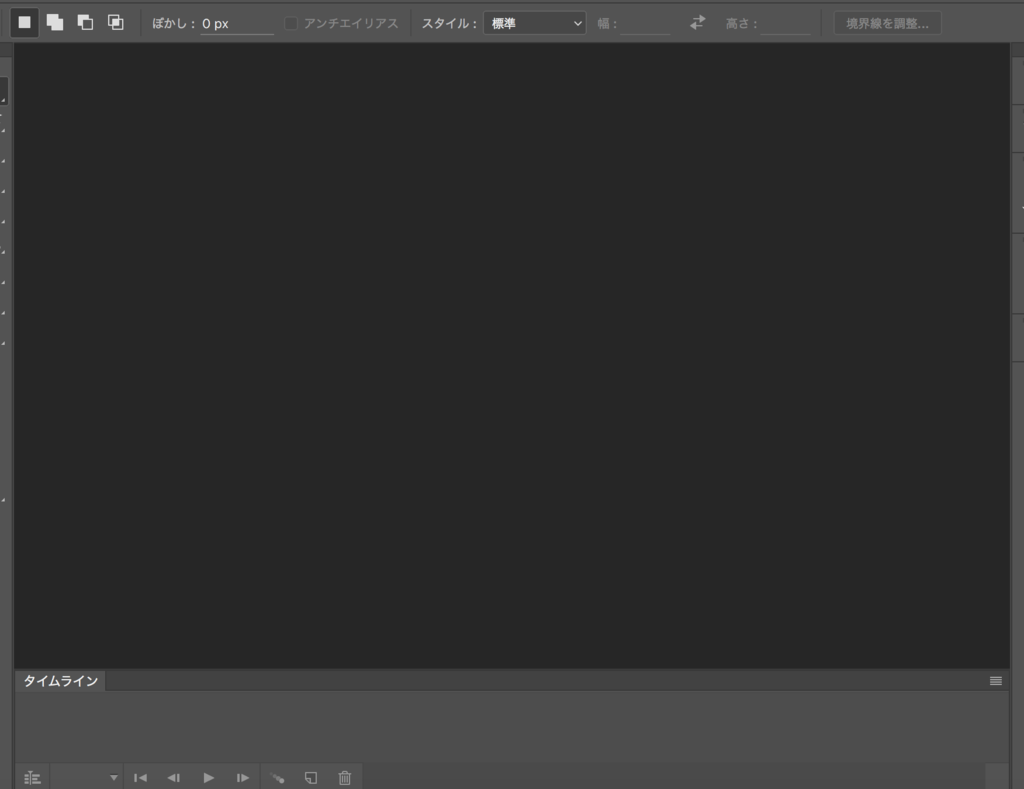Jump to the first frame
Viewport: 1024px width, 789px height.
pos(140,777)
